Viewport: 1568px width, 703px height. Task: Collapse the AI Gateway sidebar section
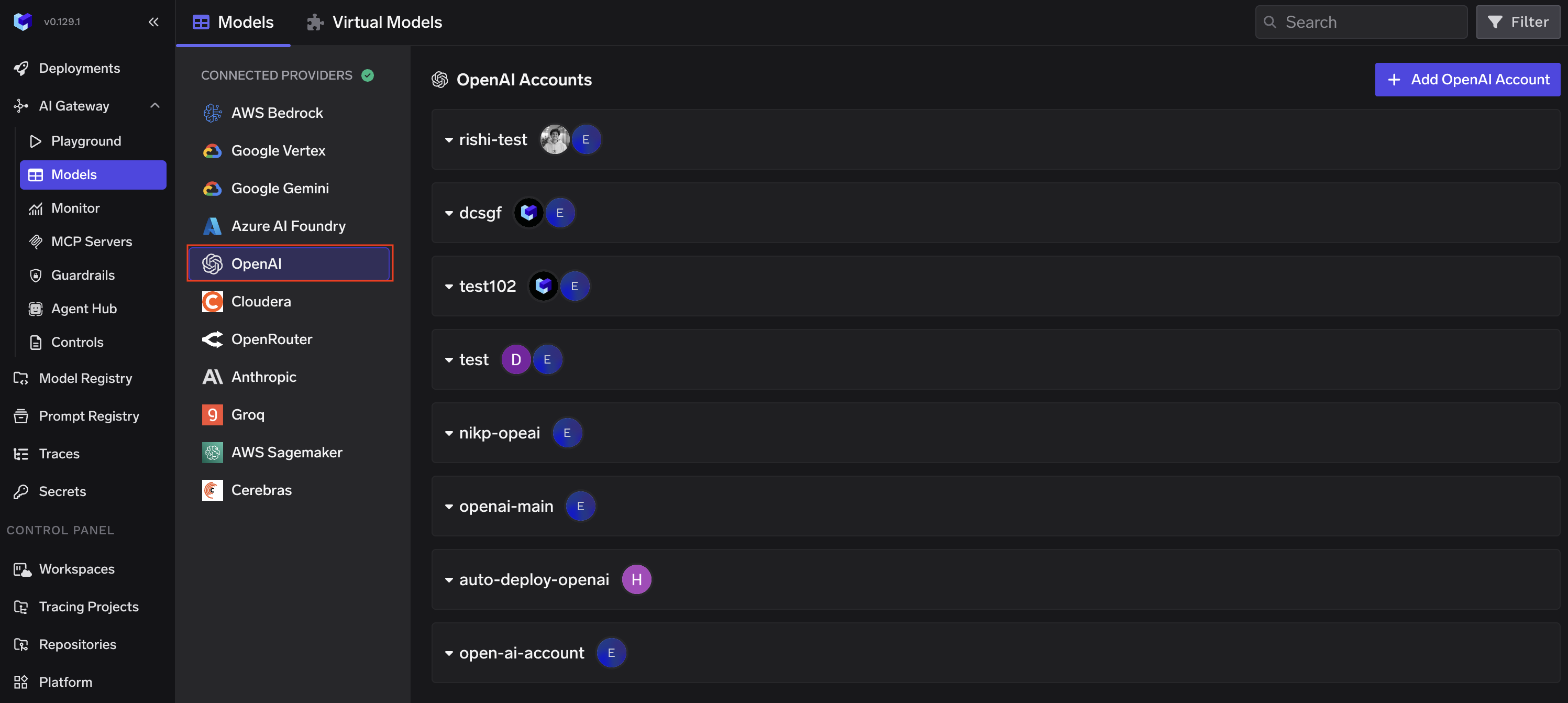(x=154, y=105)
